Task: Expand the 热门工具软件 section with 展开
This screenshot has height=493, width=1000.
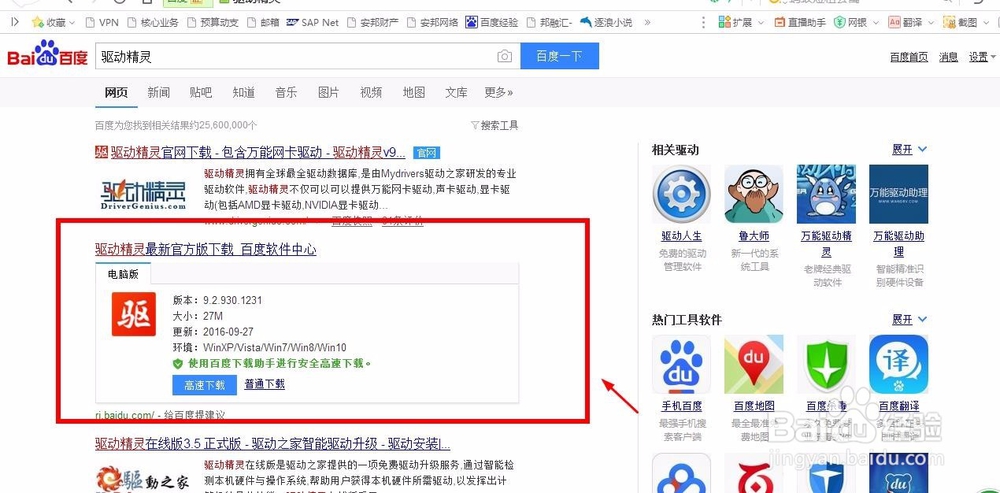Action: point(909,319)
